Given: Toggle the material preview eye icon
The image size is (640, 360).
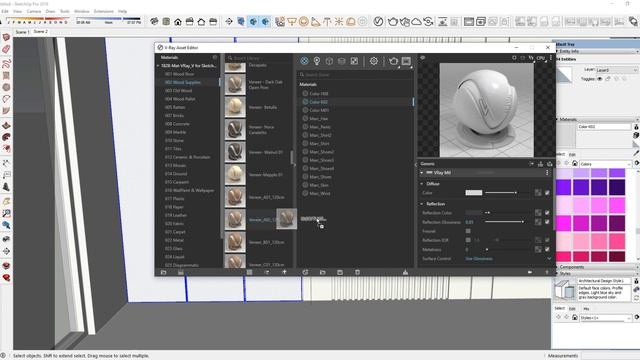Looking at the screenshot, I should point(423,58).
